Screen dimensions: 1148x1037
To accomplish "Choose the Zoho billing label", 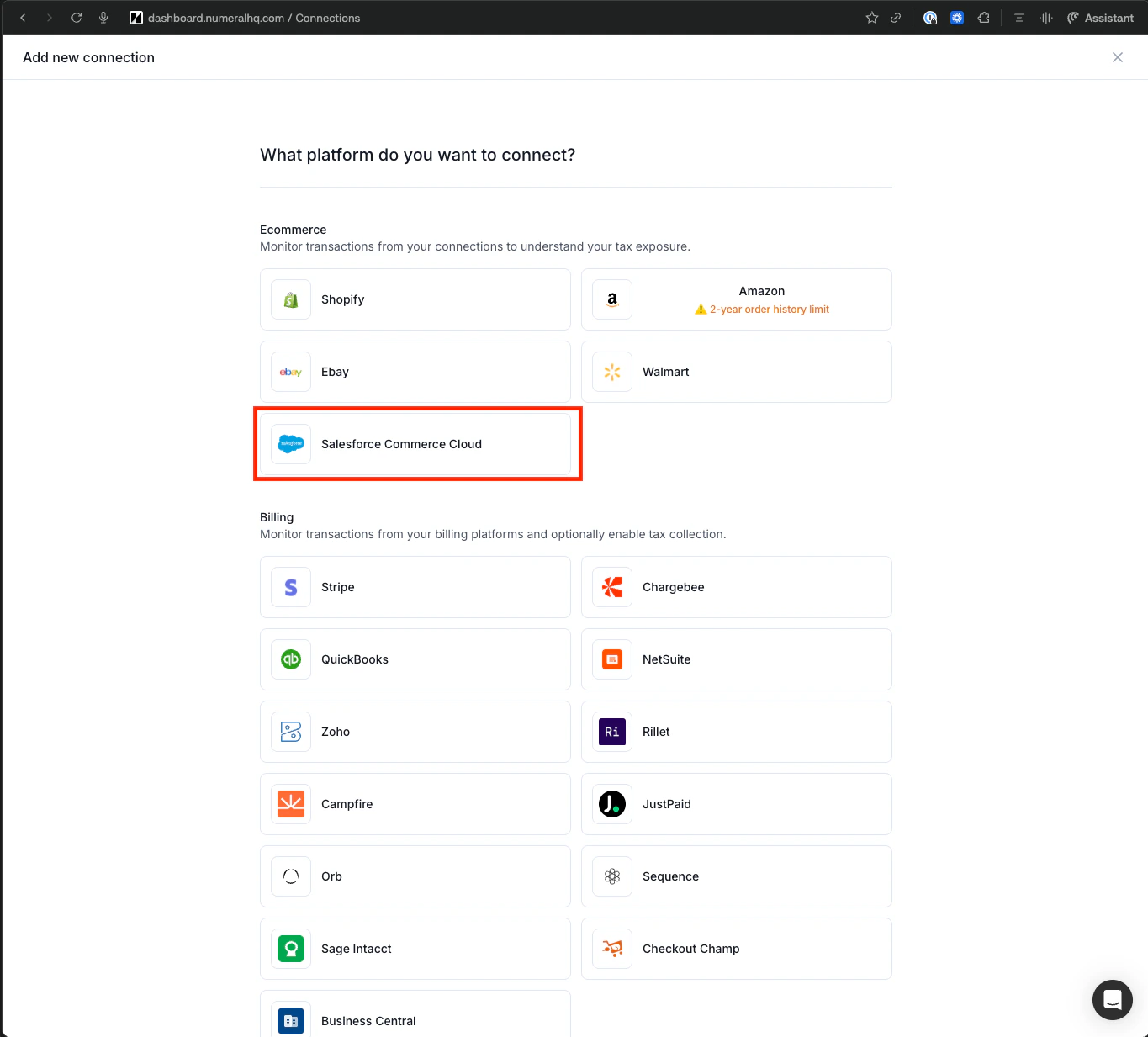I will 336,732.
